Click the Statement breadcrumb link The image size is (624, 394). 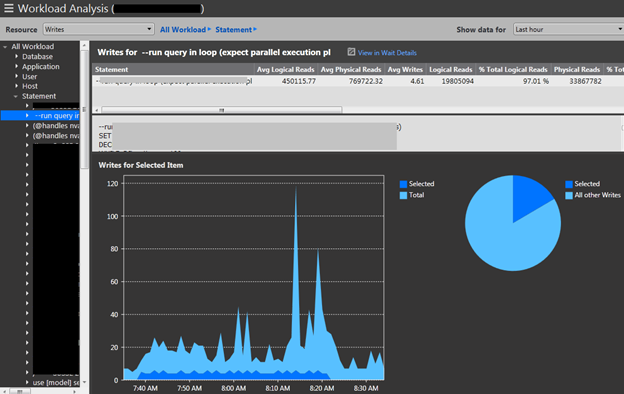[x=234, y=29]
